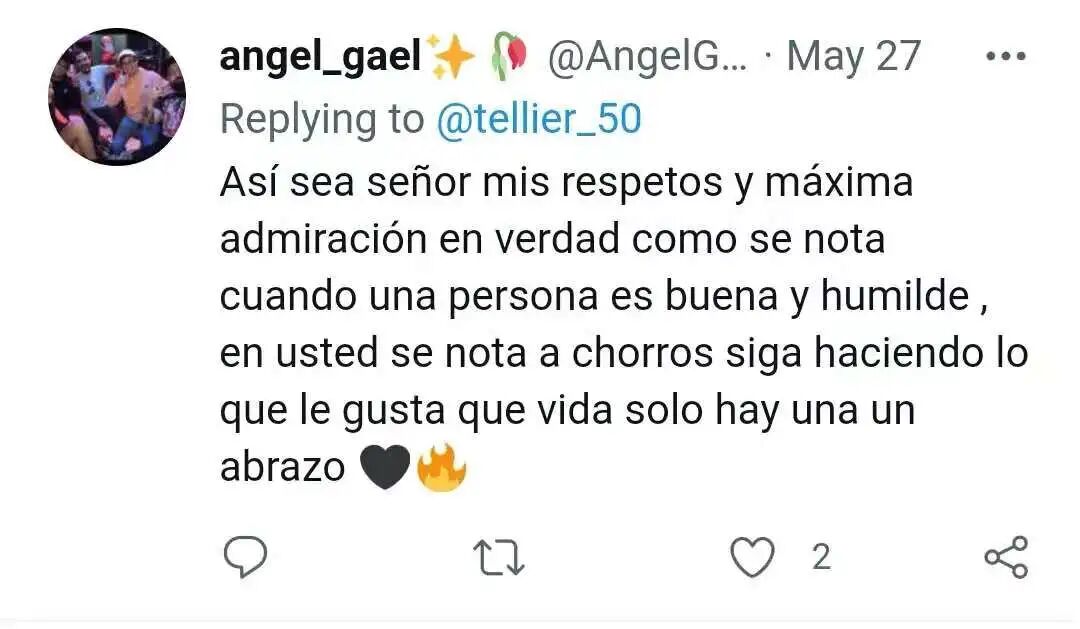Screen dimensions: 1080x629
Task: Click the 'Replying to' label
Action: [x=322, y=119]
